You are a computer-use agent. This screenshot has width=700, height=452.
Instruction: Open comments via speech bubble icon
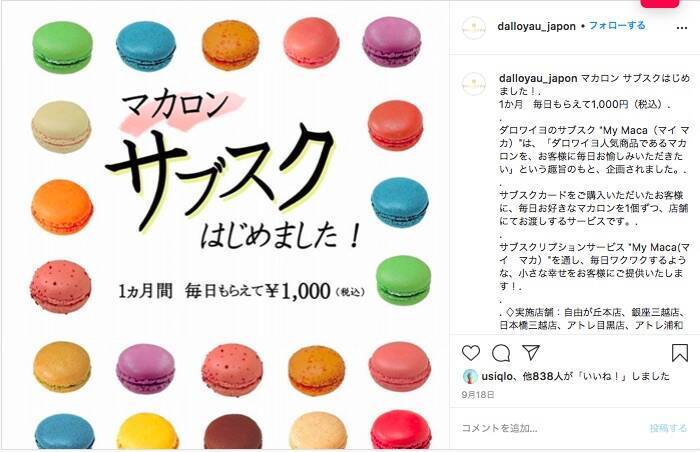click(501, 353)
